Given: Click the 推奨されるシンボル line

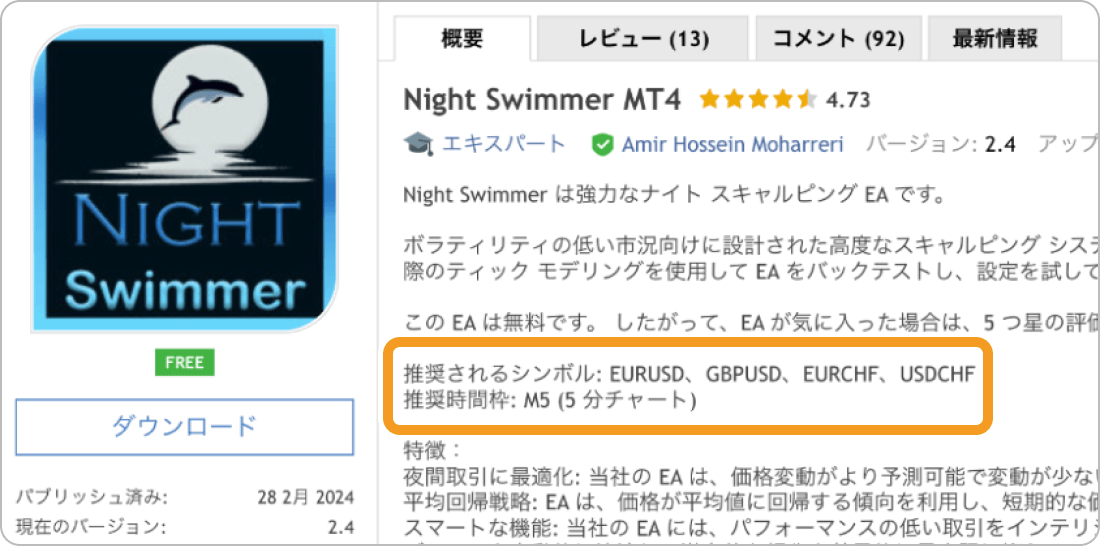Looking at the screenshot, I should click(688, 376).
